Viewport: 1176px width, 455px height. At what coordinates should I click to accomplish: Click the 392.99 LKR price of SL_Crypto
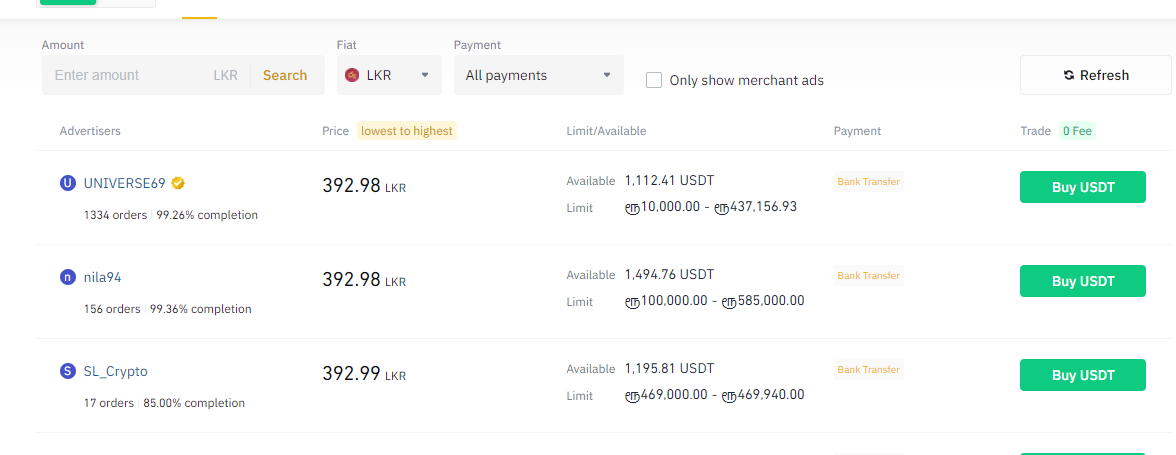click(x=364, y=373)
